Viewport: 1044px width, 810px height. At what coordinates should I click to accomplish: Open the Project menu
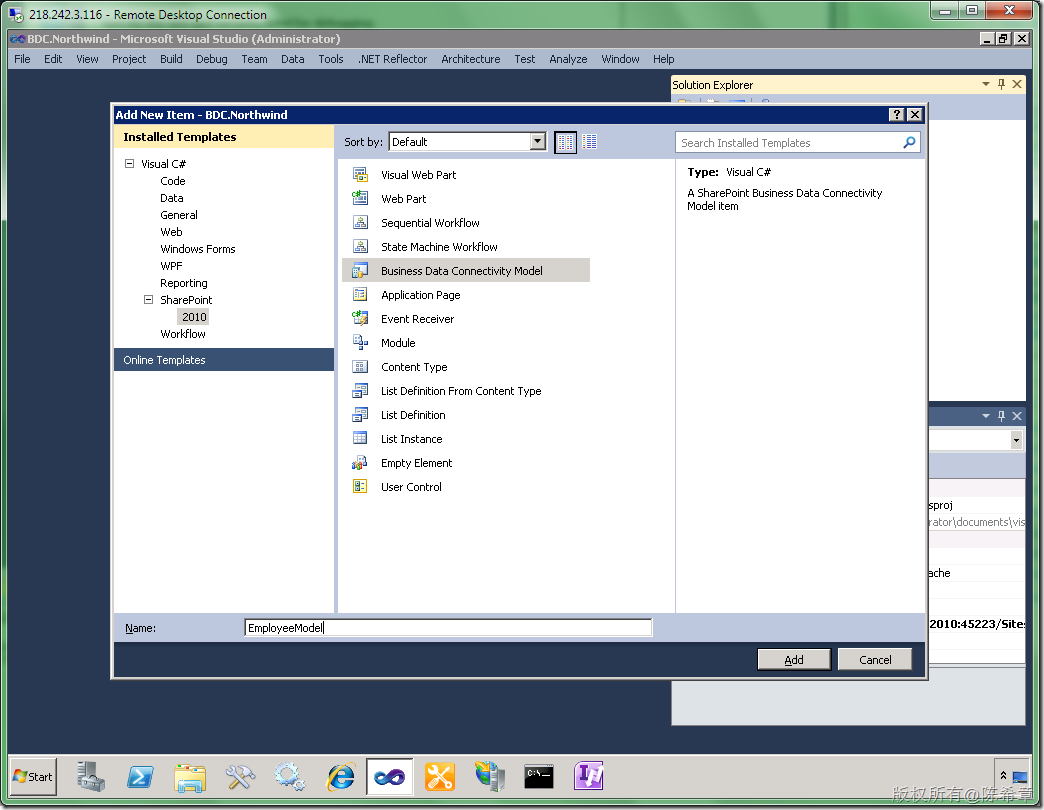129,59
